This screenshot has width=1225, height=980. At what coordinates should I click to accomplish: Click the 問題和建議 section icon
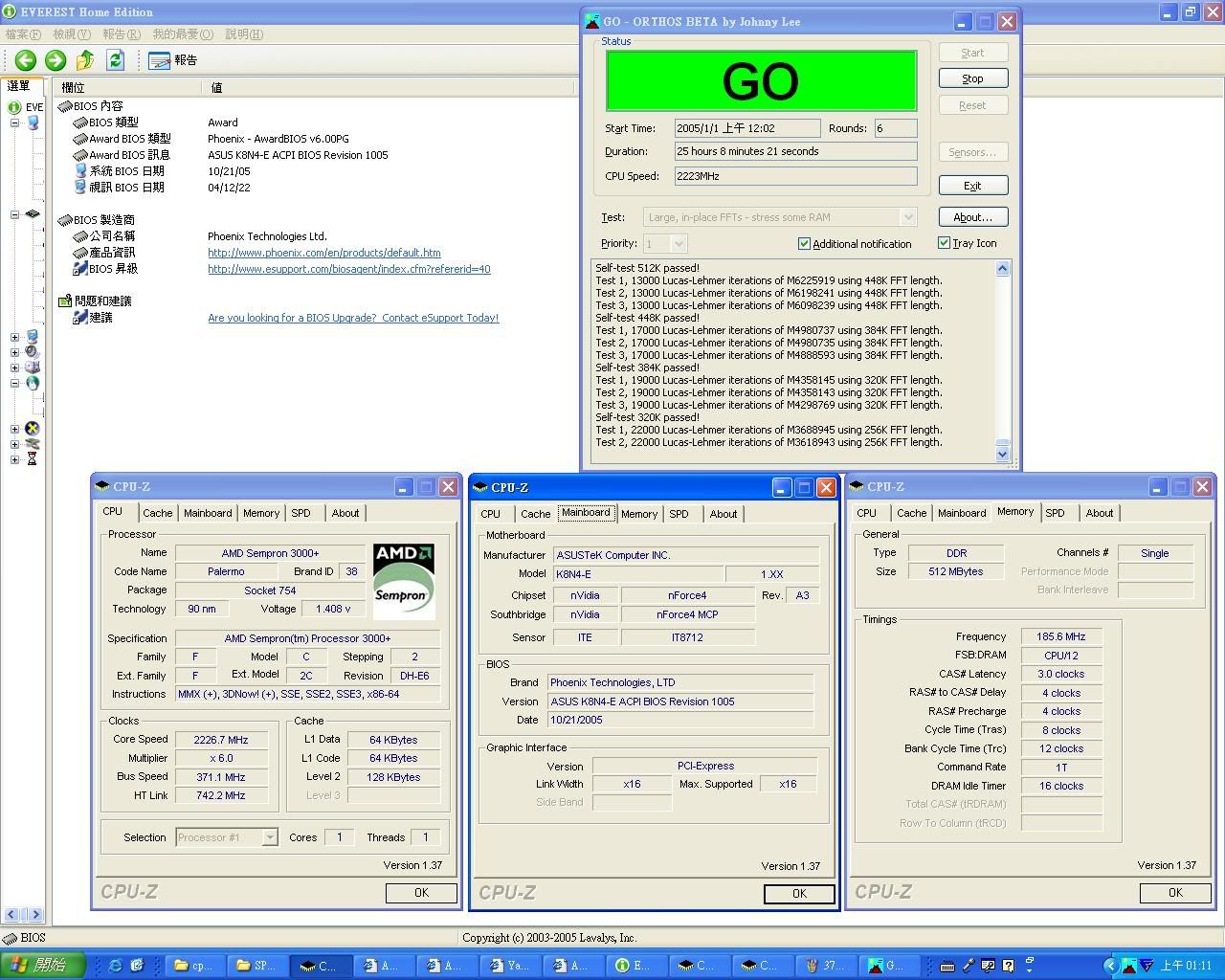click(66, 301)
